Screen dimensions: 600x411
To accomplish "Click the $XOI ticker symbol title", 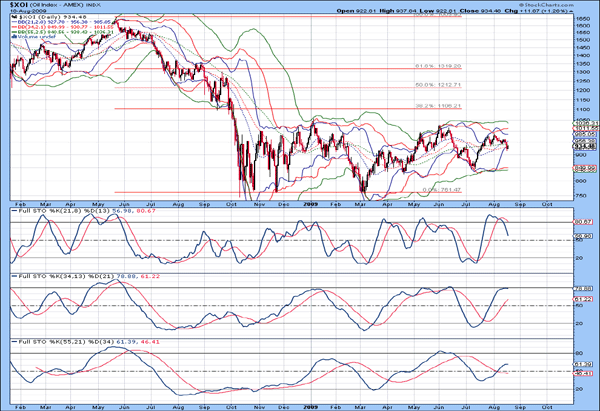I will [x=24, y=6].
